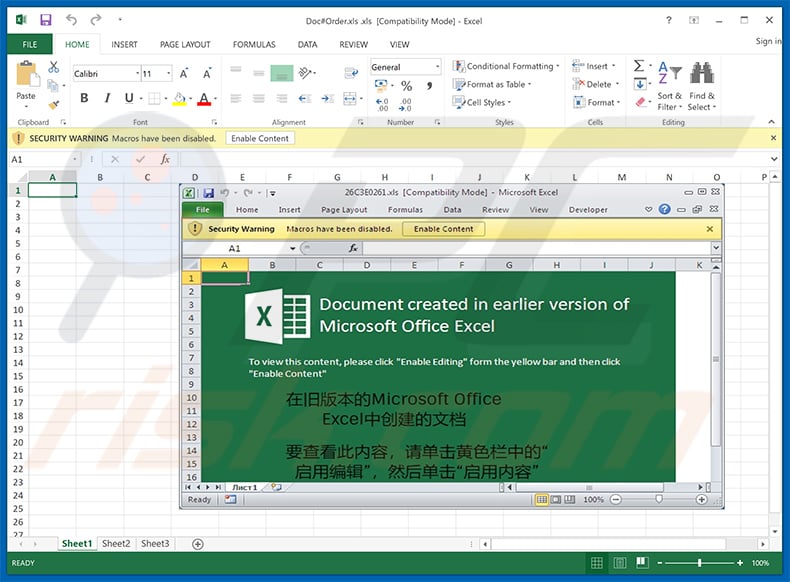Viewport: 790px width, 582px height.
Task: Click the Save icon in the outer title bar
Action: point(46,20)
